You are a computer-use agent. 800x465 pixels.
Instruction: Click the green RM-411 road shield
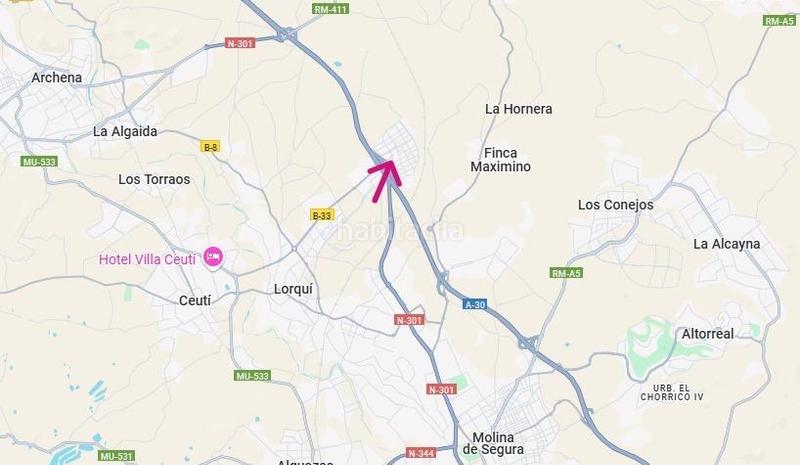[331, 9]
